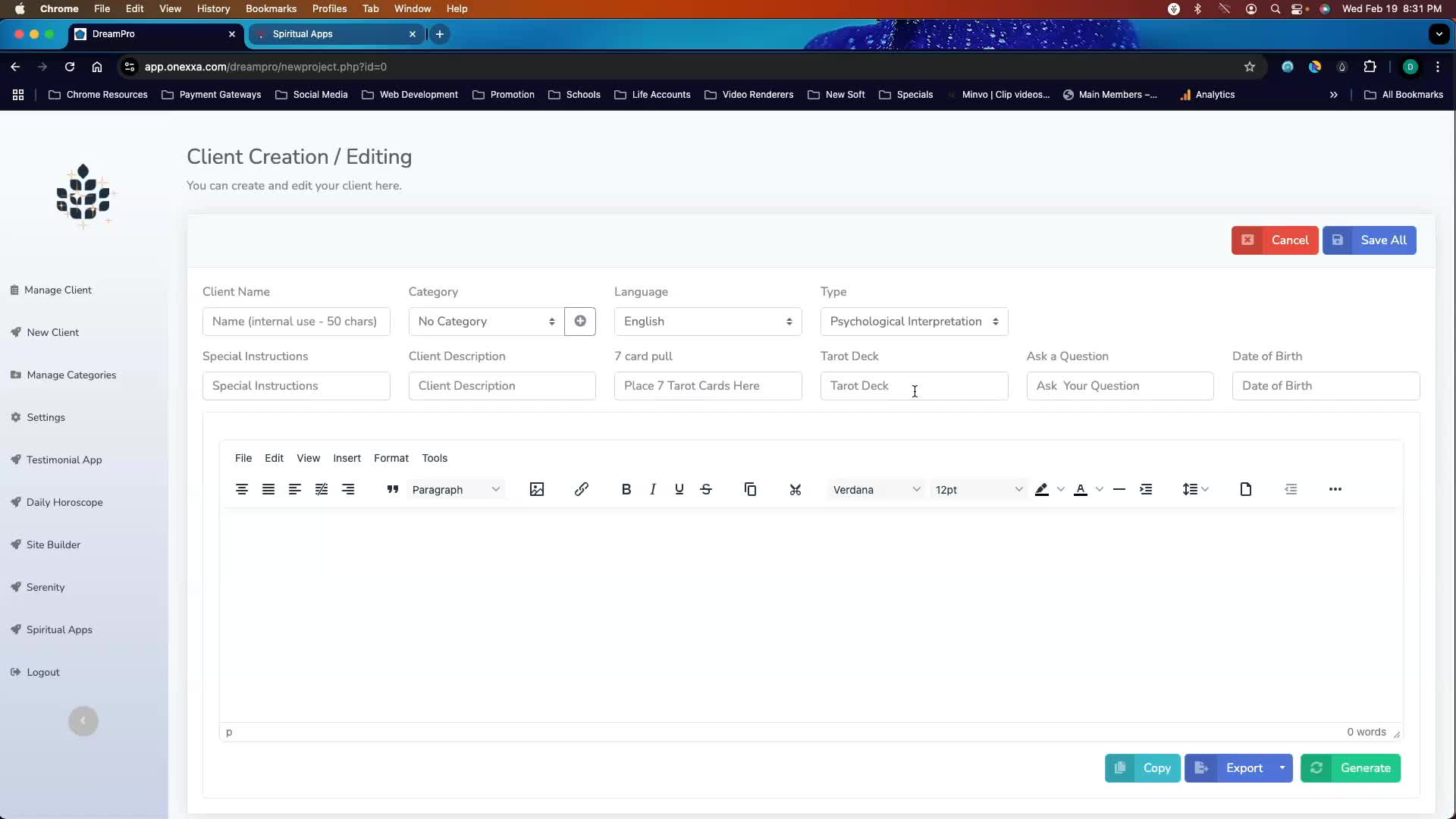Screen dimensions: 1456x819
Task: Open the editor File menu
Action: coord(243,458)
